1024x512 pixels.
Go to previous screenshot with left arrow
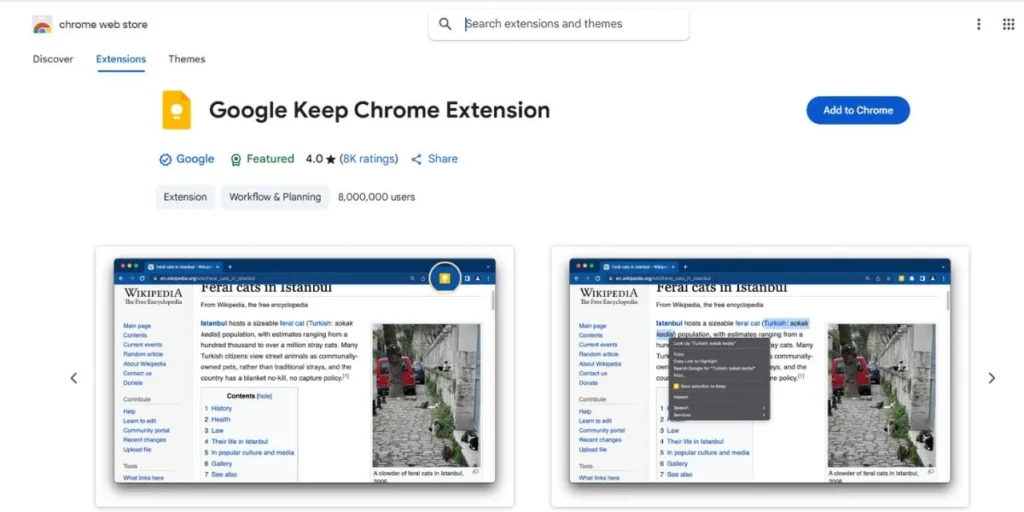coord(74,377)
